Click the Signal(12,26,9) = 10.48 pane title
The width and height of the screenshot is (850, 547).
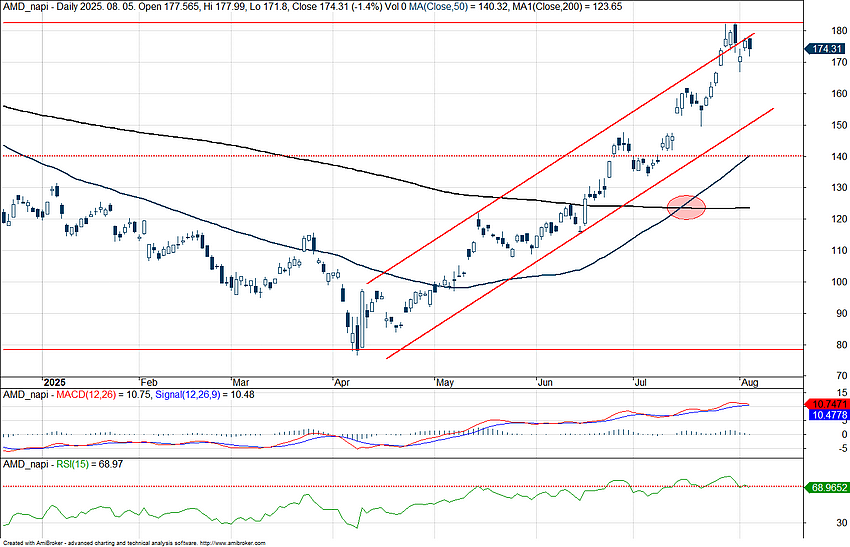(205, 395)
